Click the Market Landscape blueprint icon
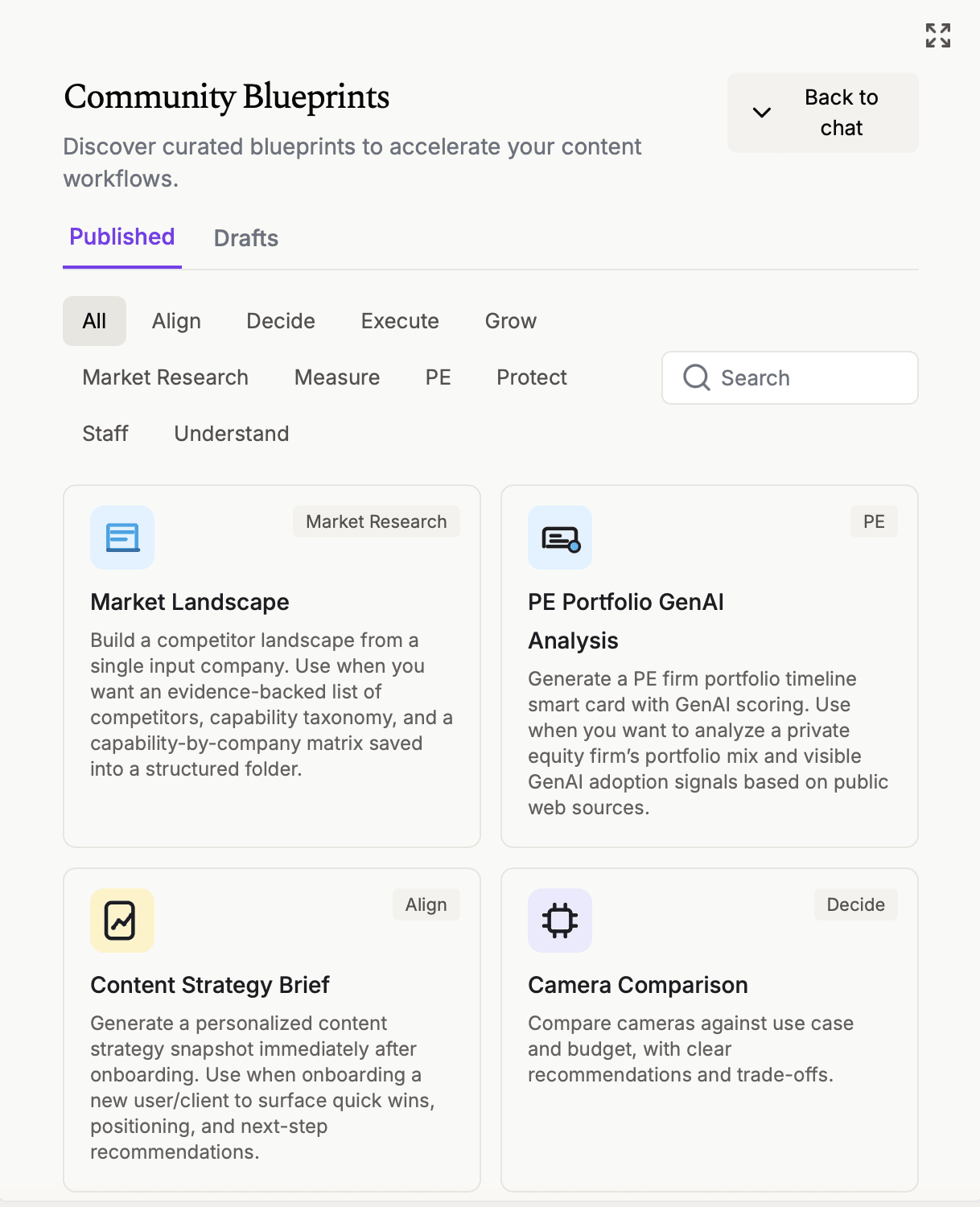Image resolution: width=980 pixels, height=1207 pixels. tap(122, 538)
